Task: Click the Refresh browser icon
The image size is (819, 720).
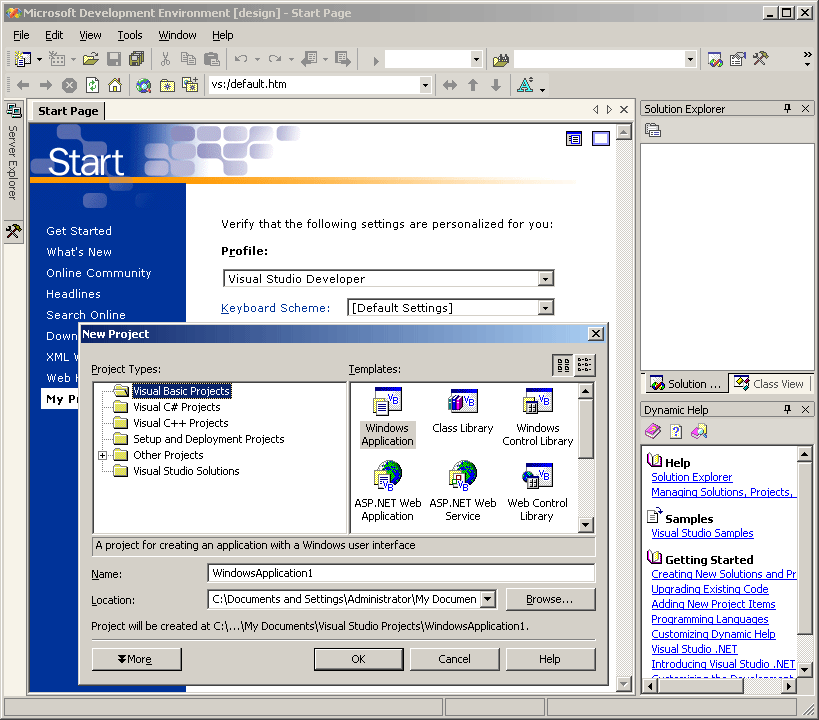Action: coord(92,85)
